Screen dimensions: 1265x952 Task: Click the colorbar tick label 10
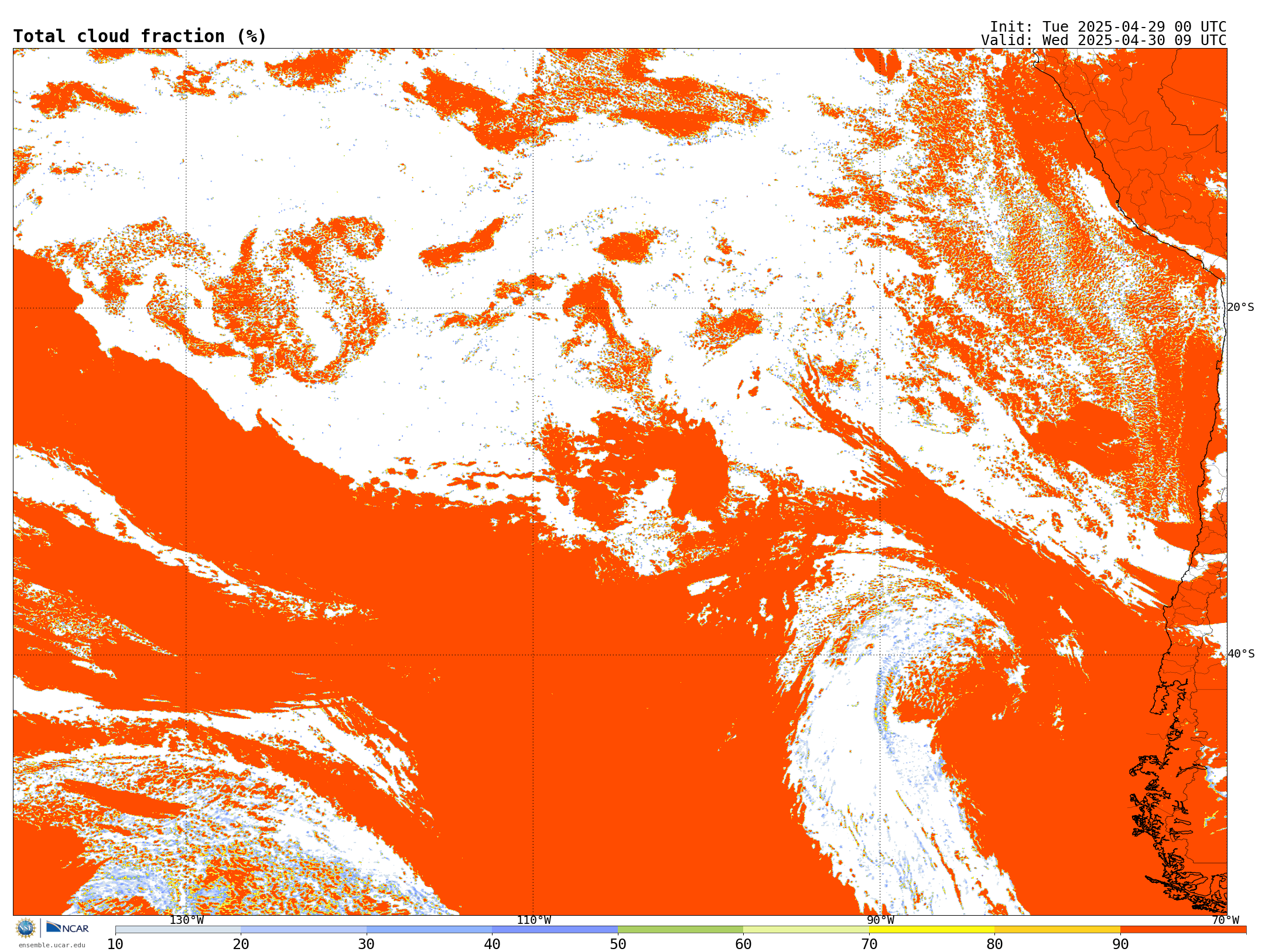pyautogui.click(x=115, y=944)
